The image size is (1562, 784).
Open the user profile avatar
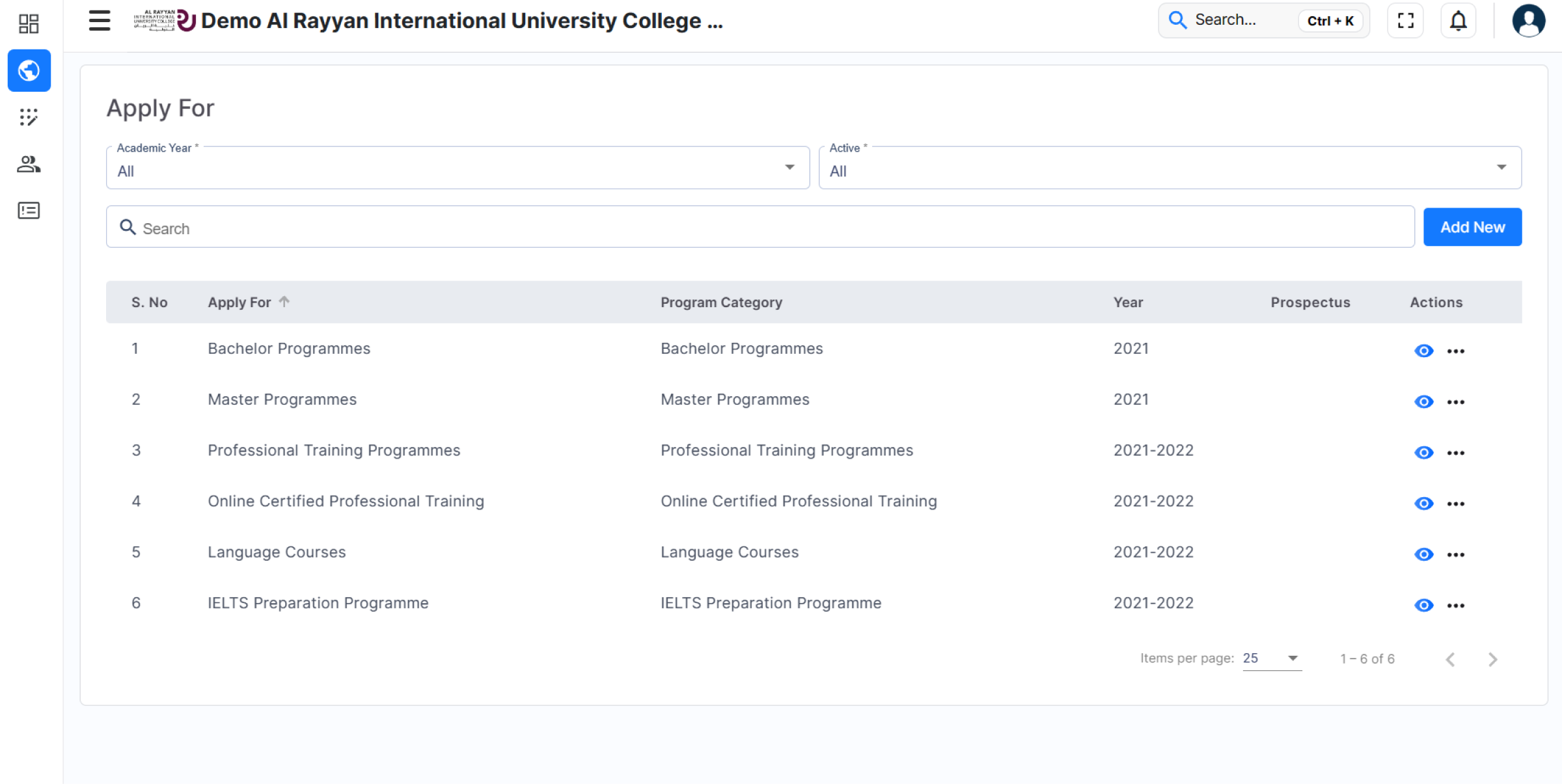coord(1528,21)
